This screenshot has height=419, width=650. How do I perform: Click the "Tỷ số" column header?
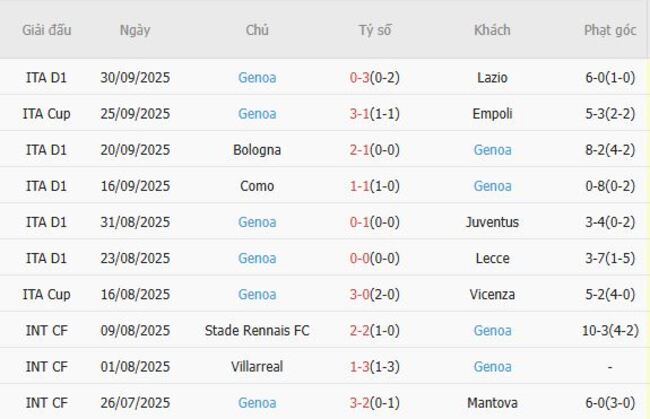375,30
